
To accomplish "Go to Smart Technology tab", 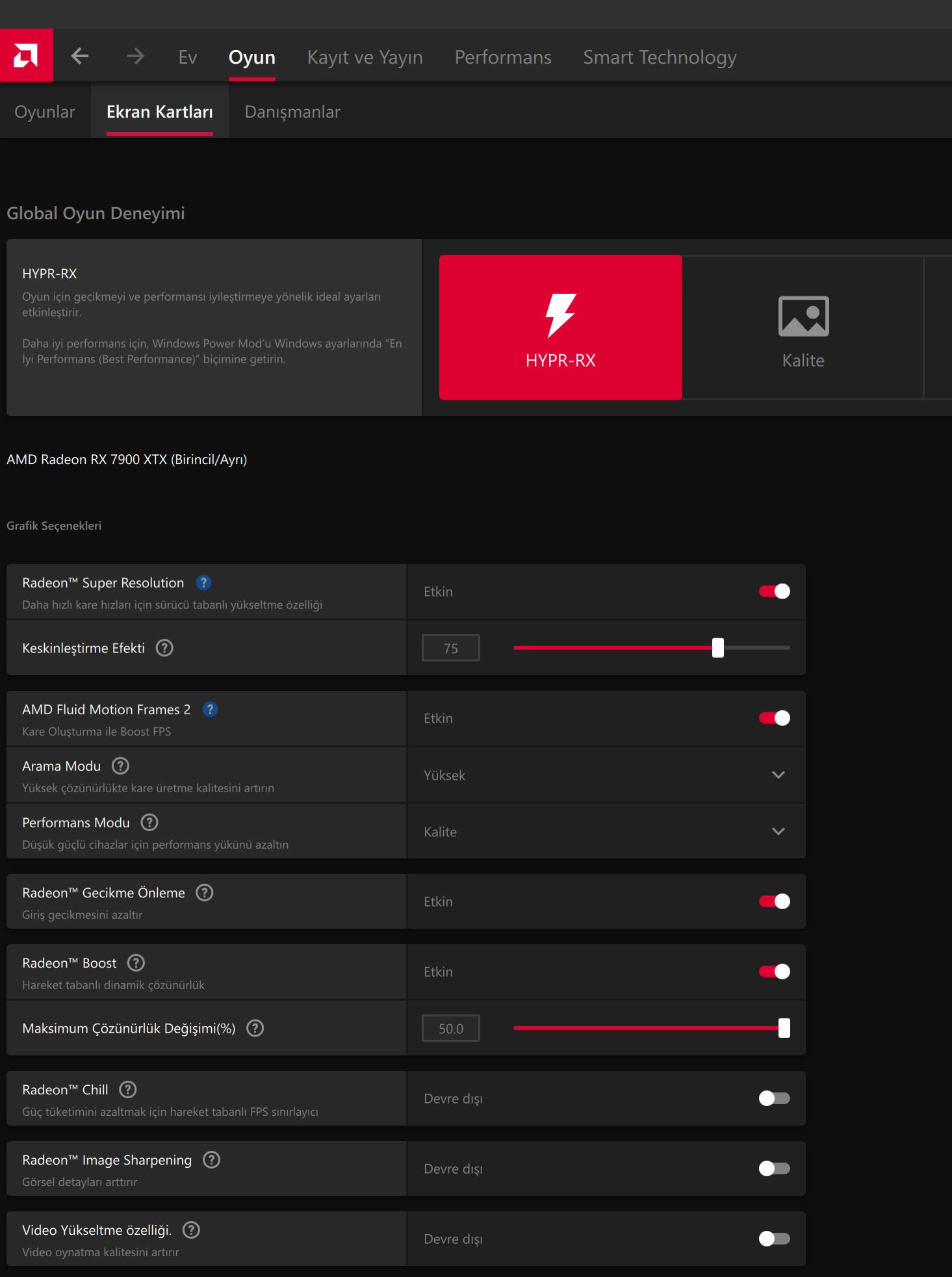I will click(660, 57).
